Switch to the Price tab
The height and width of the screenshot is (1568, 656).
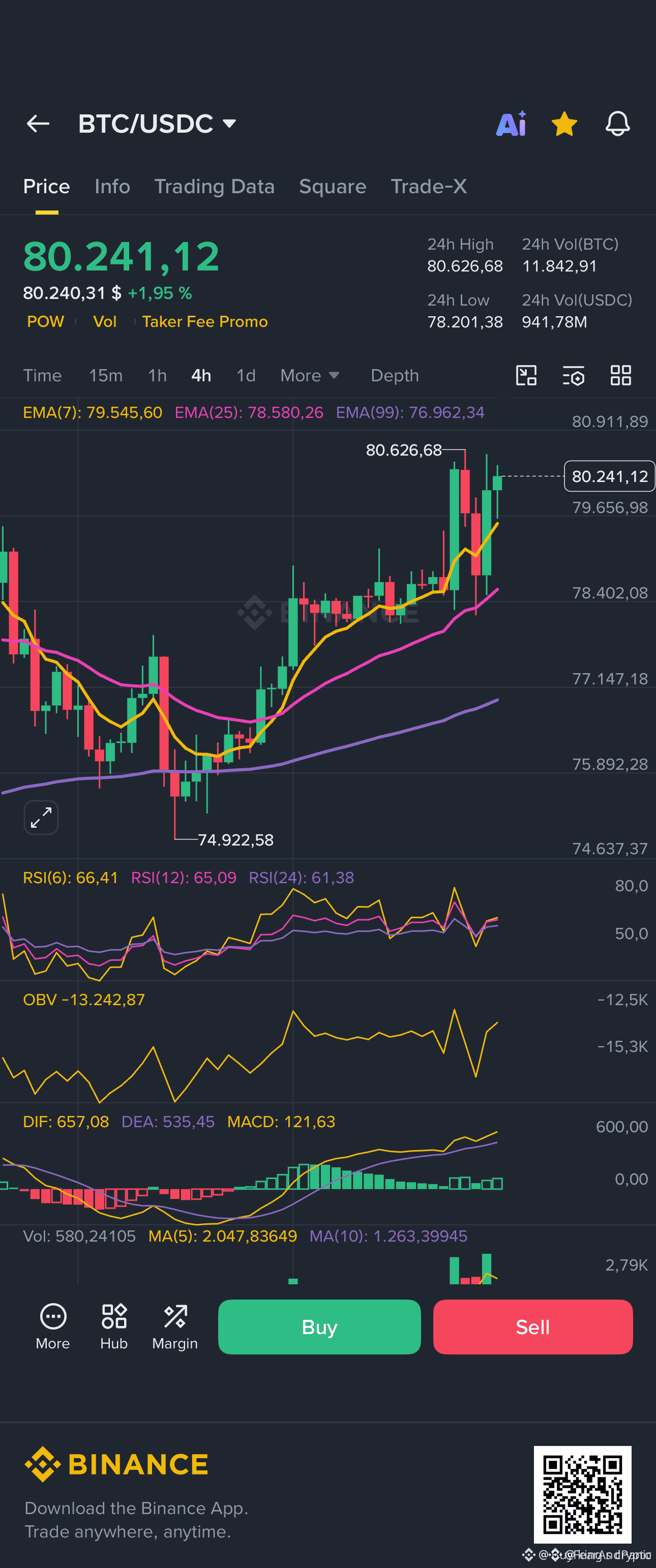(x=46, y=186)
